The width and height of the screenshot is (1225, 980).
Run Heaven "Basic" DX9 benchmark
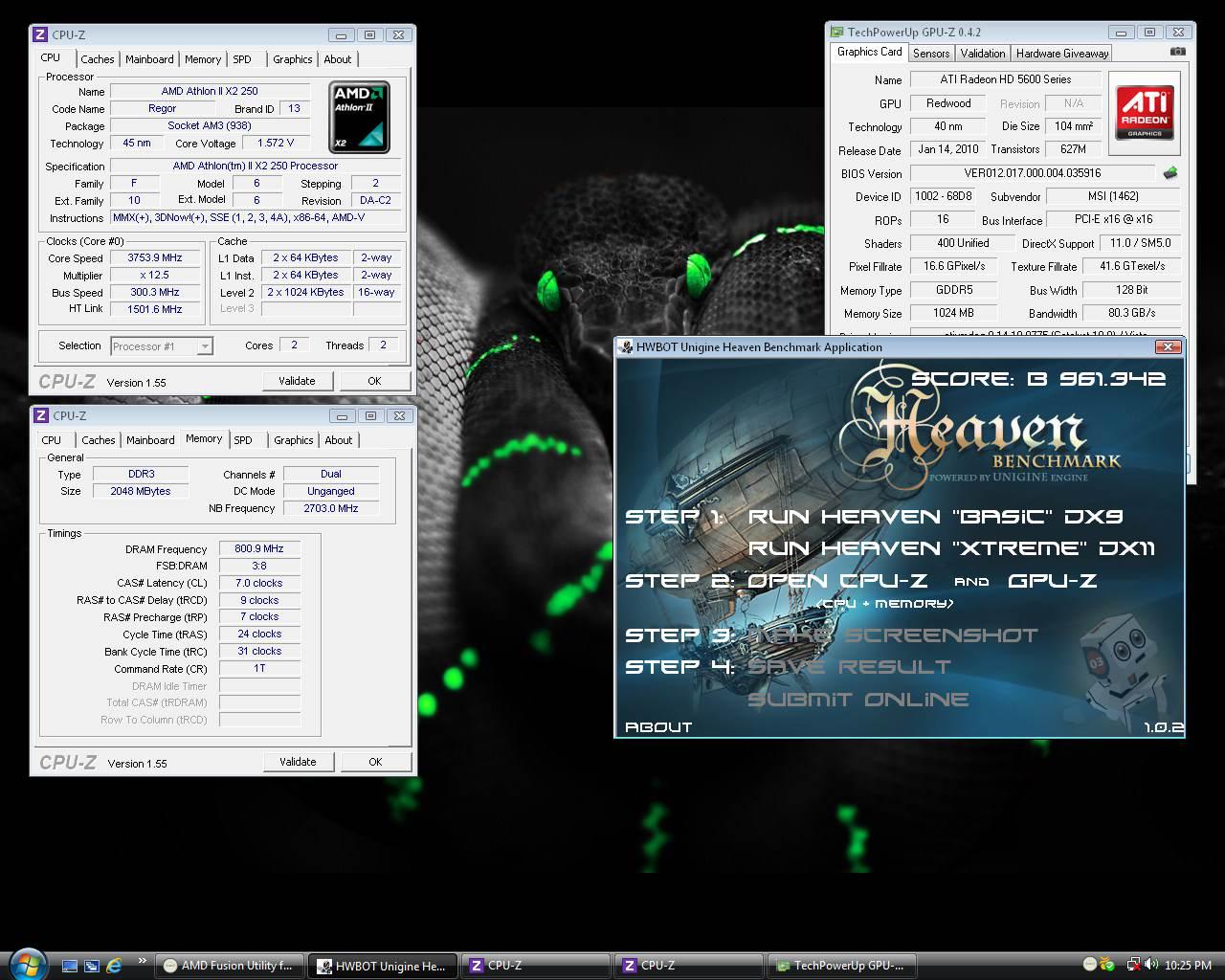935,517
